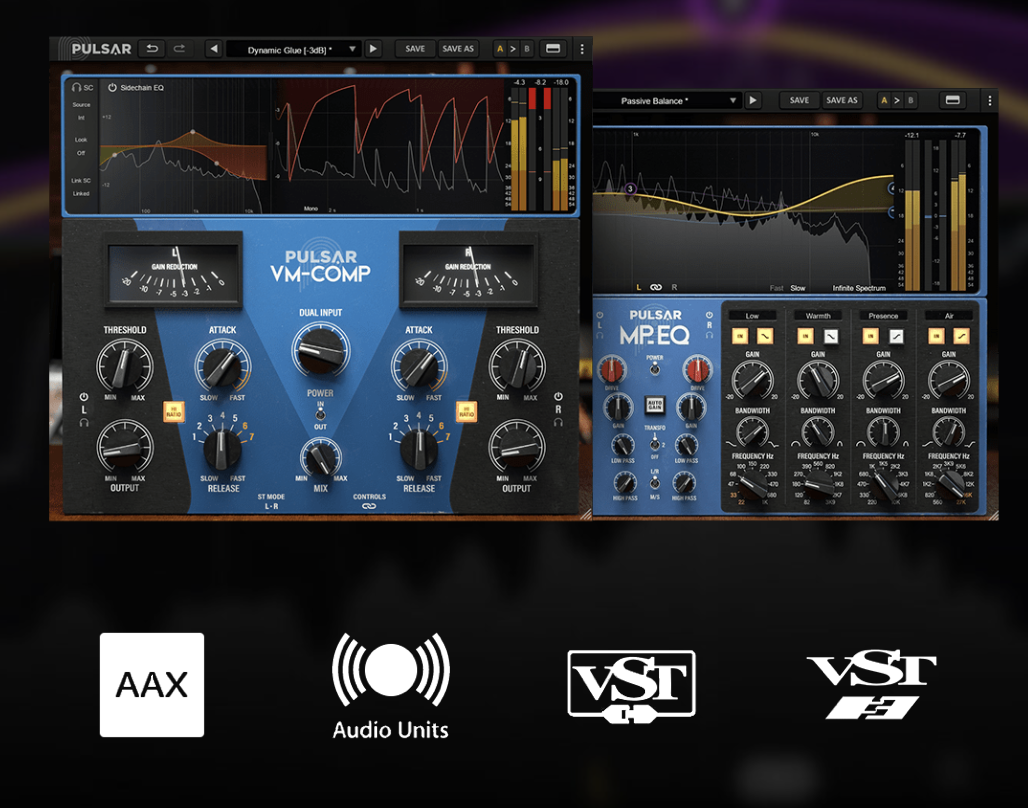
Task: Open the VM-COMP three-dot options menu
Action: click(x=582, y=49)
